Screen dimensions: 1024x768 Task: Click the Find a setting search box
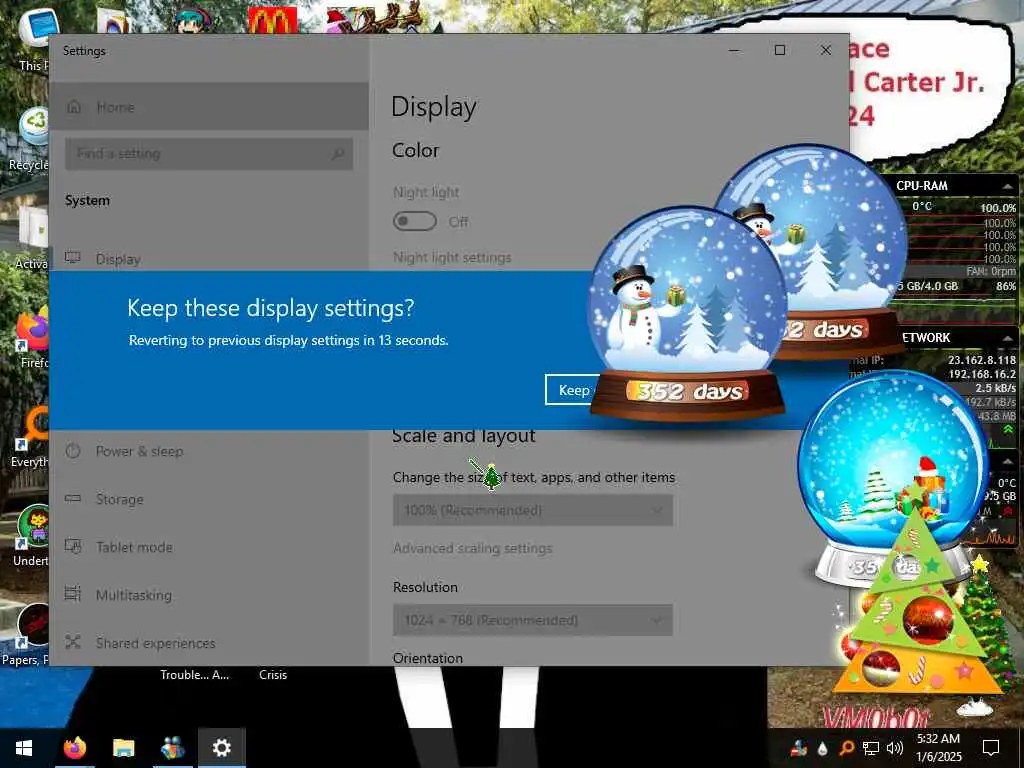(x=209, y=153)
